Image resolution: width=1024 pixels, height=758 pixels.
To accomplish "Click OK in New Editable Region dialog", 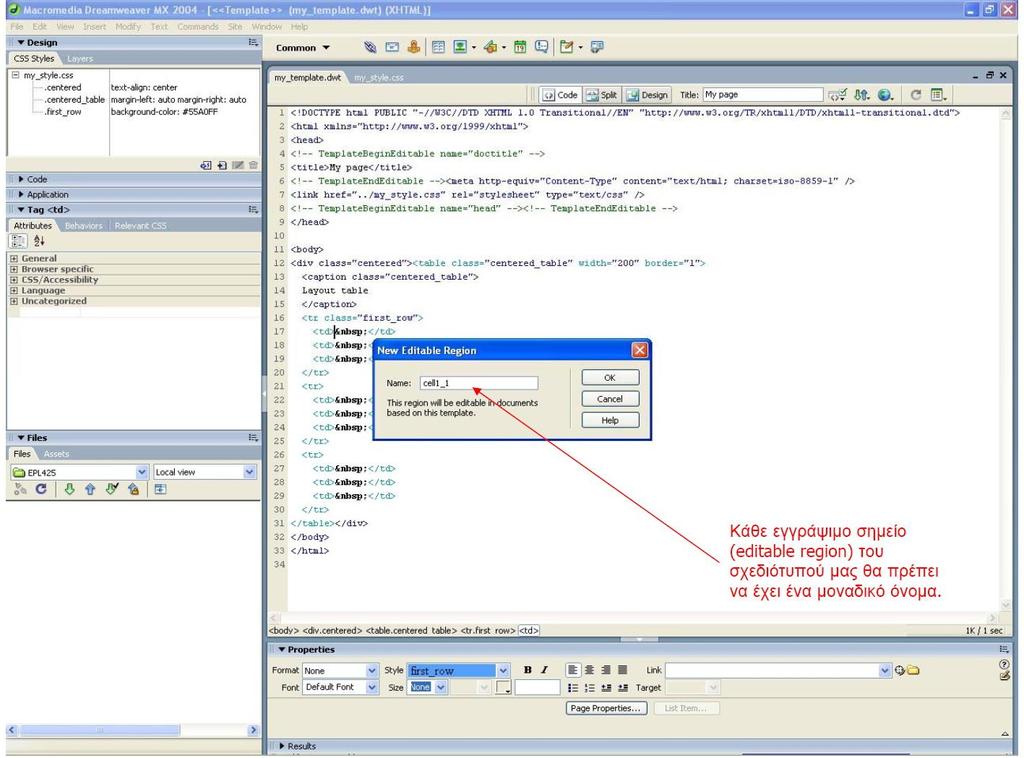I will point(610,378).
